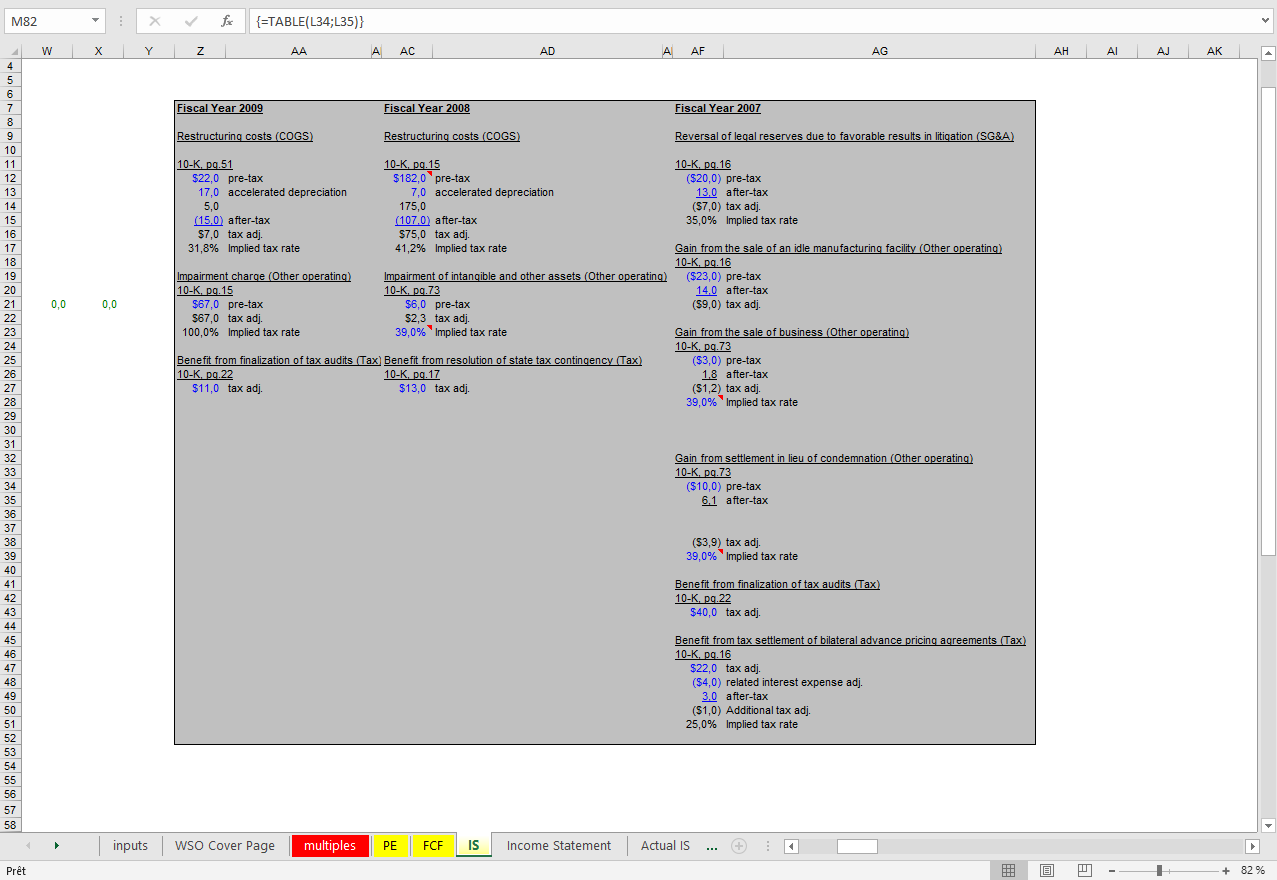
Task: Open the Actual IS sheet tab
Action: click(665, 846)
